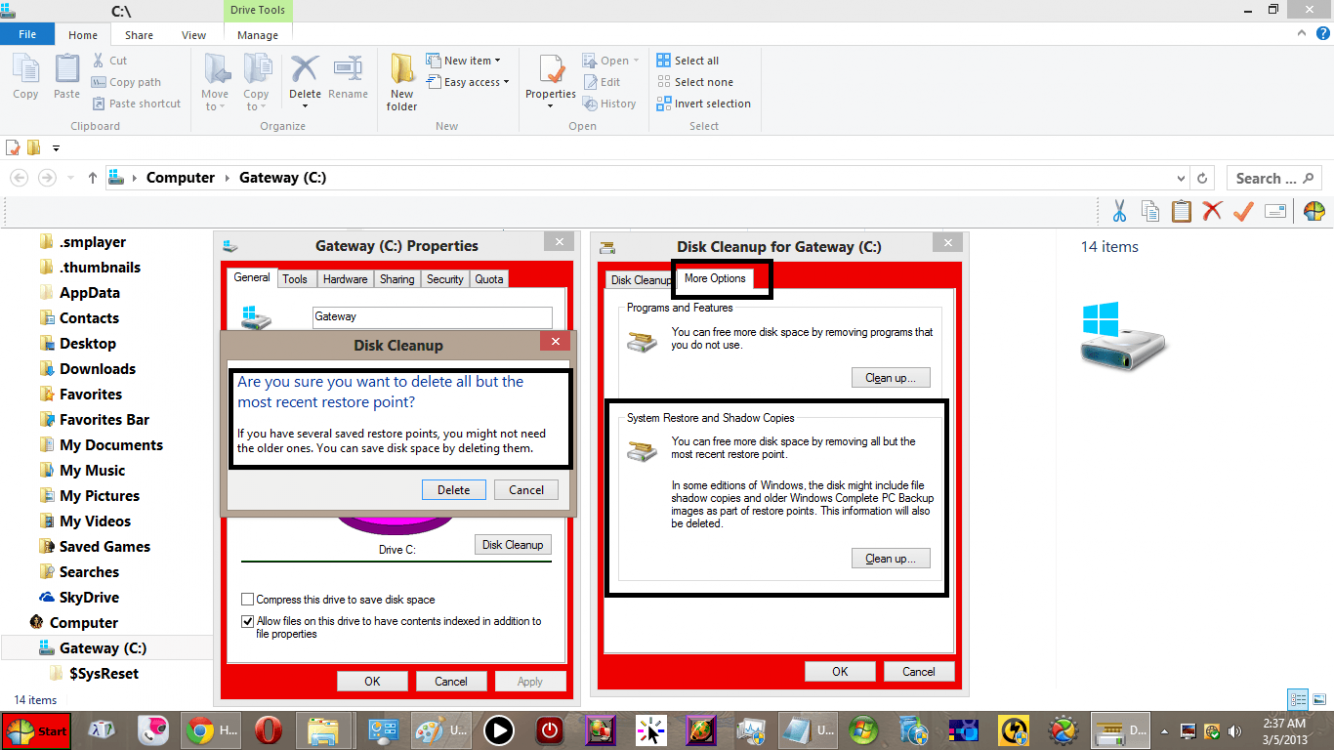This screenshot has height=750, width=1334.
Task: Expand the Properties dropdown in ribbon
Action: (551, 106)
